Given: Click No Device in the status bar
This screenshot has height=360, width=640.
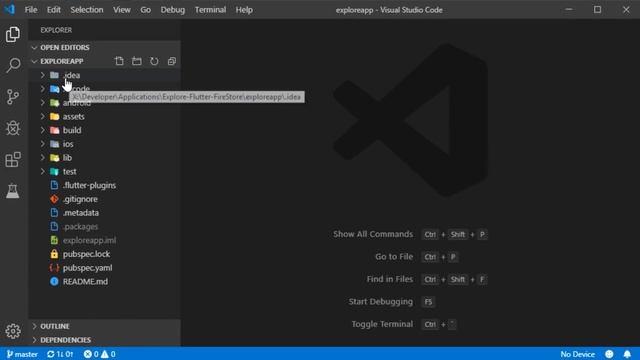Looking at the screenshot, I should pos(577,354).
